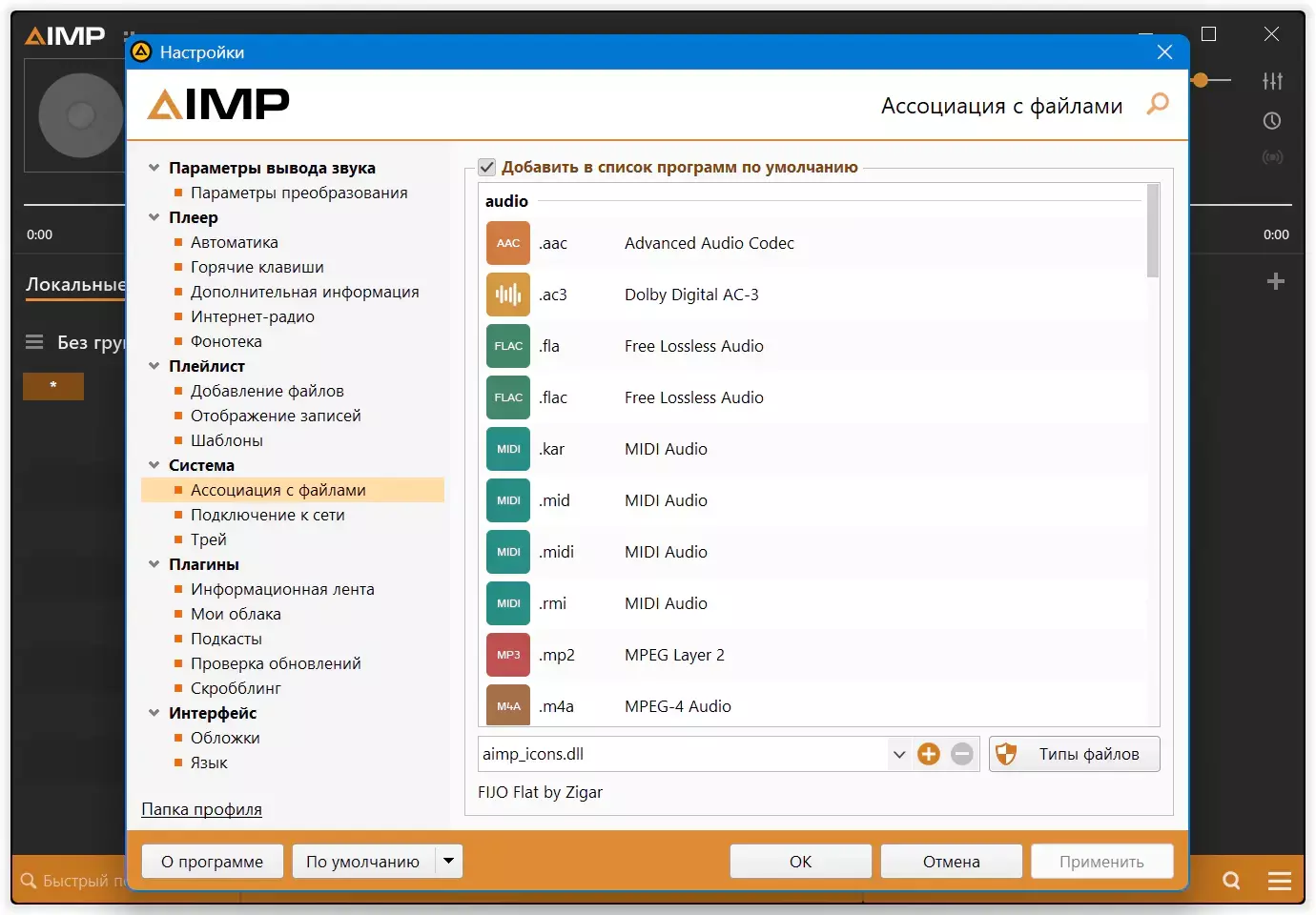Open 'Трей' settings page
Viewport: 1316px width, 915px height.
pyautogui.click(x=209, y=539)
